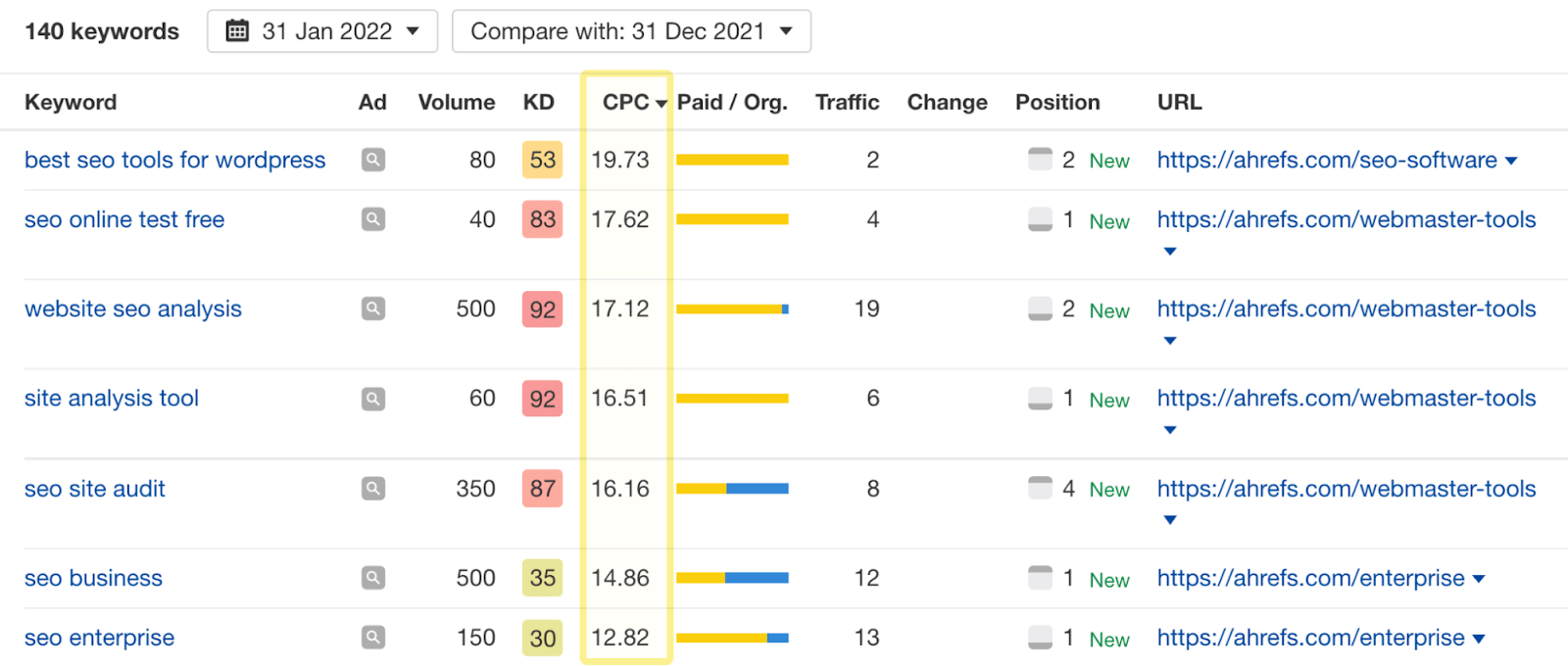
Task: Click the SERP position icon for 'site analysis tool'
Action: [1040, 399]
